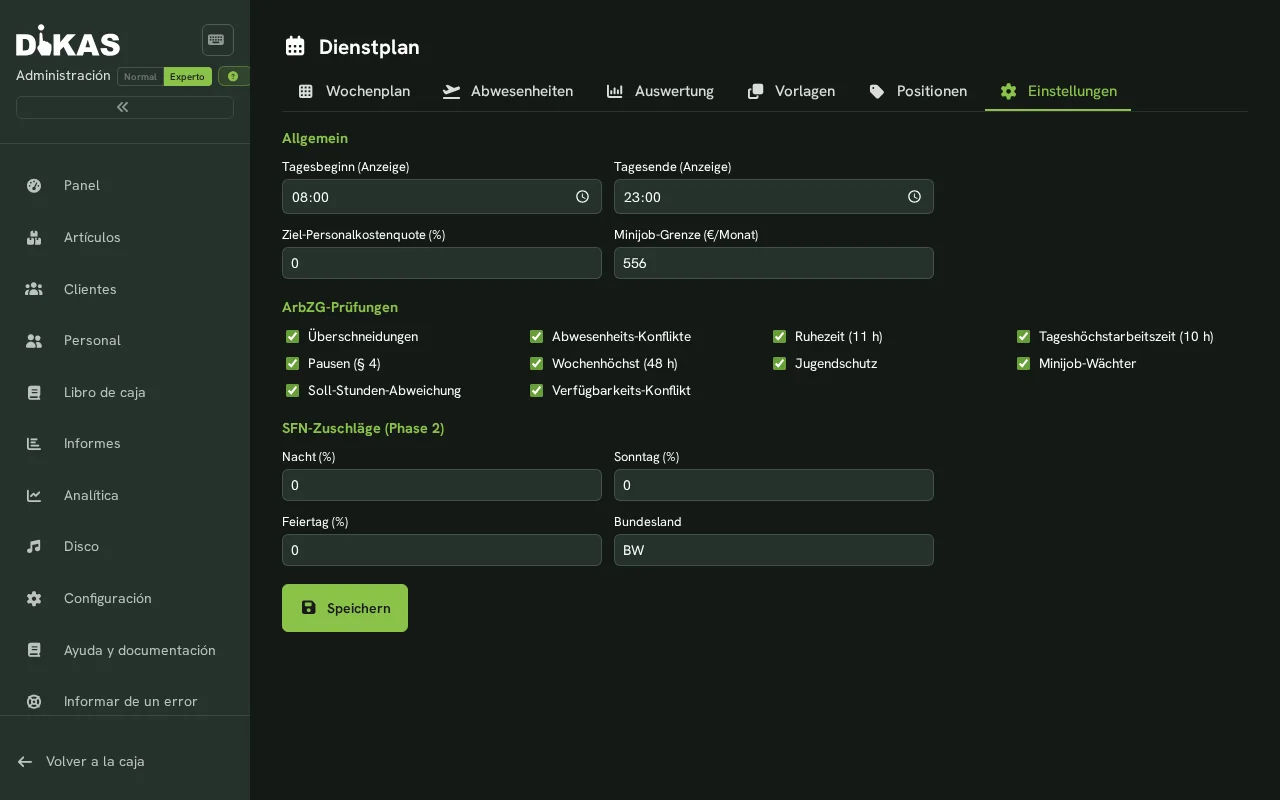Click the Dienstplan calendar icon in header
This screenshot has height=800, width=1280.
click(295, 46)
